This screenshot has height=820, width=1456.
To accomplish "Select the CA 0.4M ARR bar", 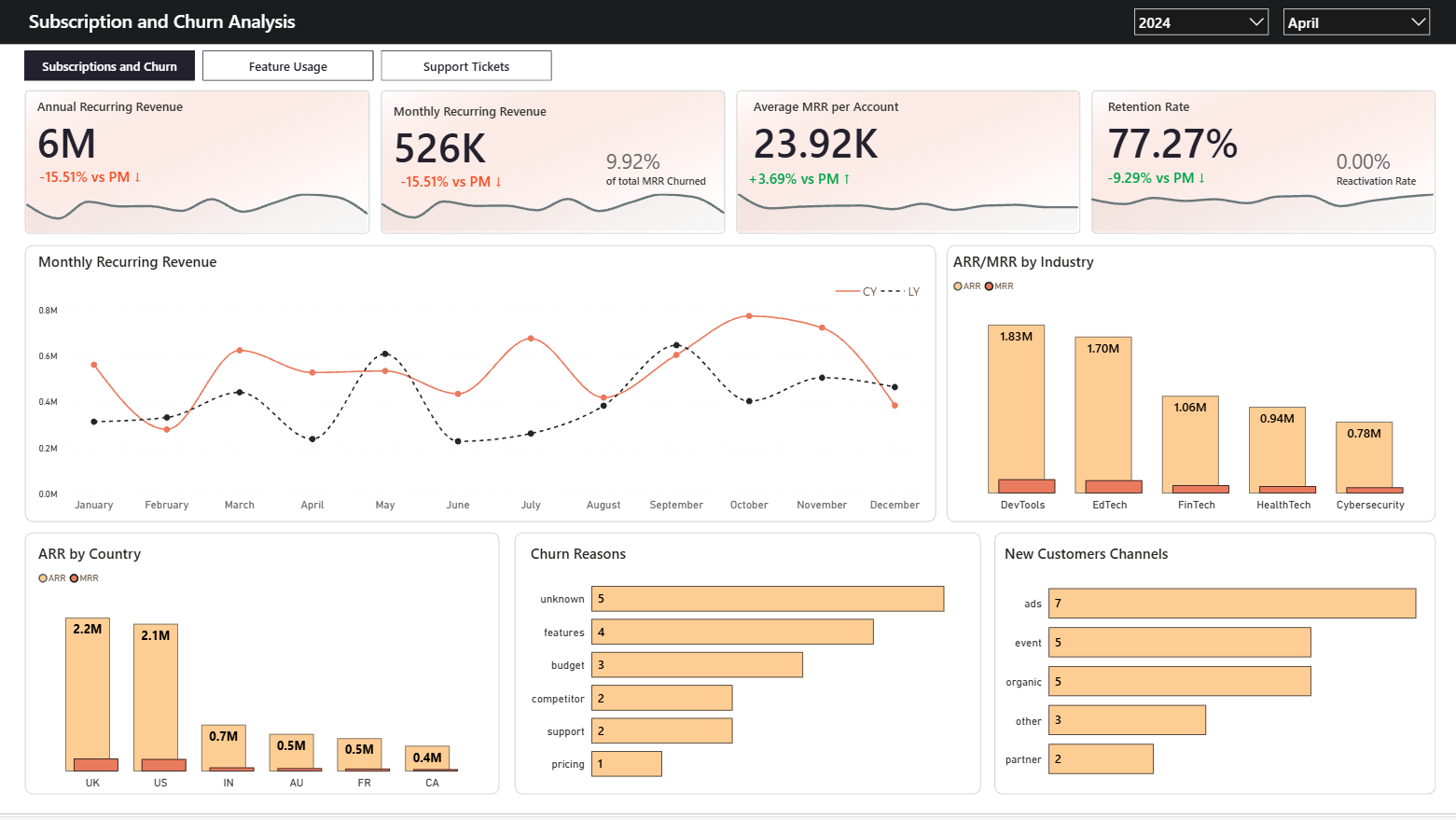I will (x=427, y=758).
